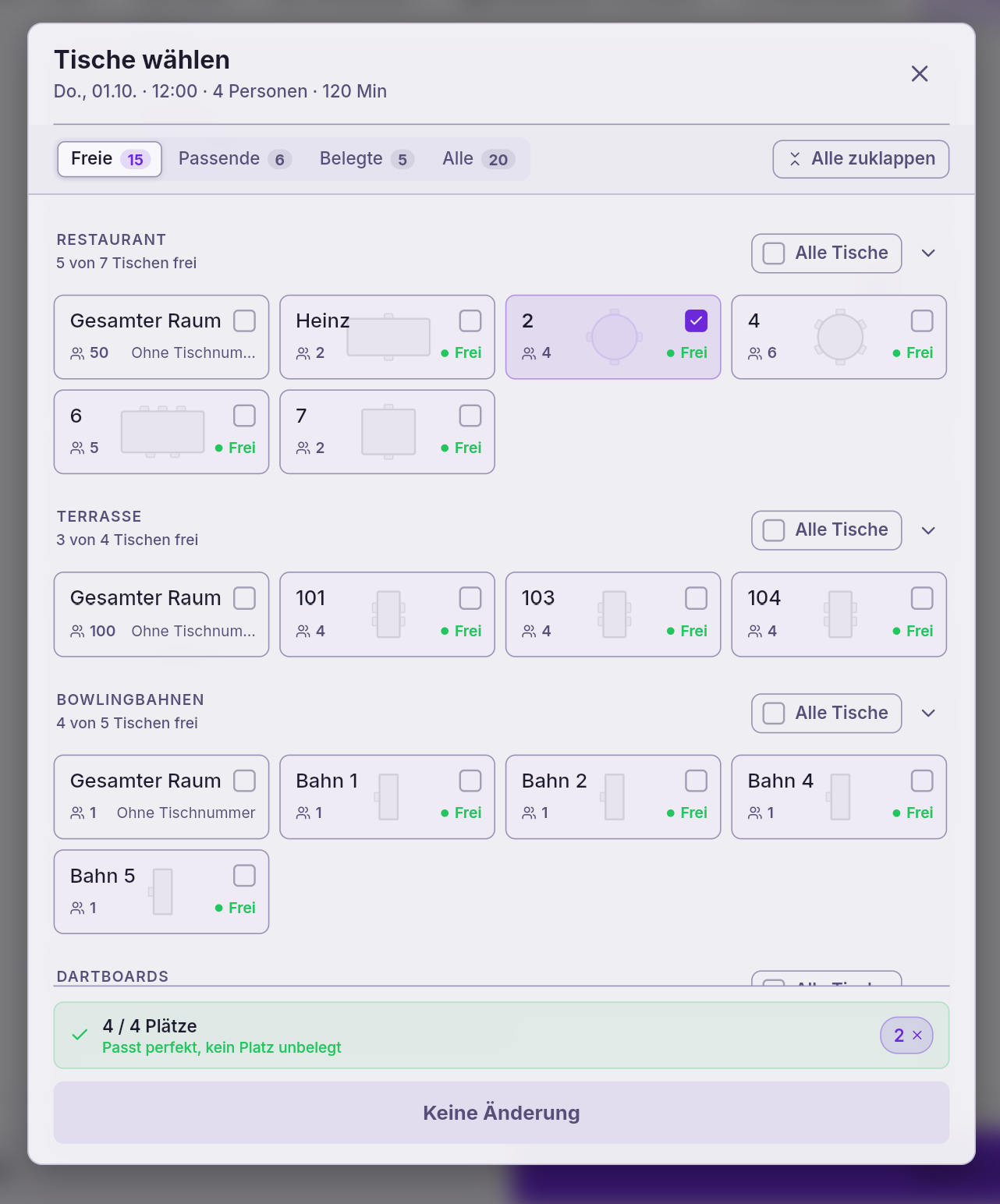Screen dimensions: 1000x1204
Task: Collapse the Restaurant section chevron
Action: pyautogui.click(x=928, y=253)
